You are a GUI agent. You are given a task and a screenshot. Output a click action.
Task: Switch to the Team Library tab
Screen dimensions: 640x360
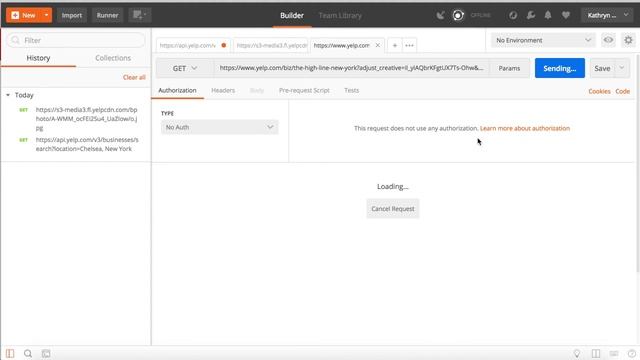point(340,16)
